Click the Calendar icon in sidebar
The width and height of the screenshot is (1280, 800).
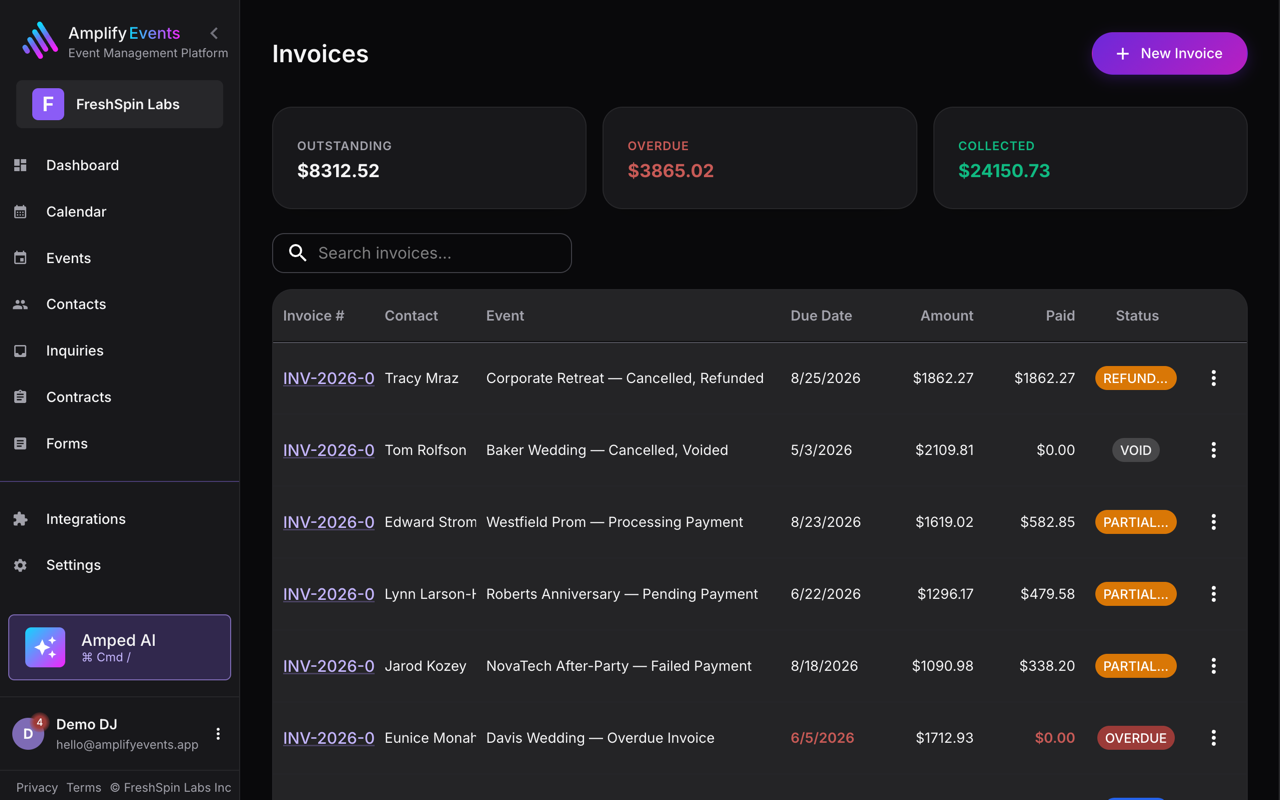(x=20, y=212)
